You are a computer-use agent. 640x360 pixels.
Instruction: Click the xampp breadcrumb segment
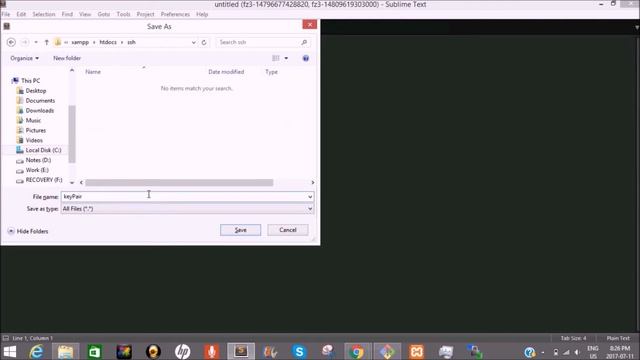(x=80, y=42)
